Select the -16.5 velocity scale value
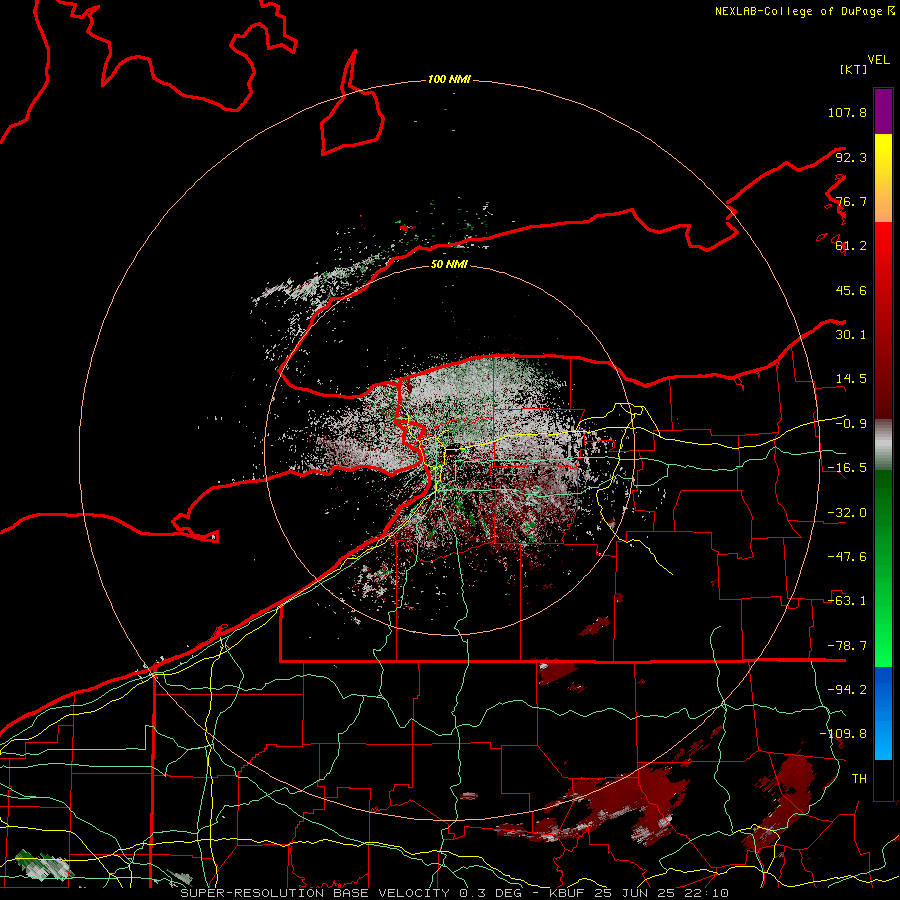 point(847,468)
